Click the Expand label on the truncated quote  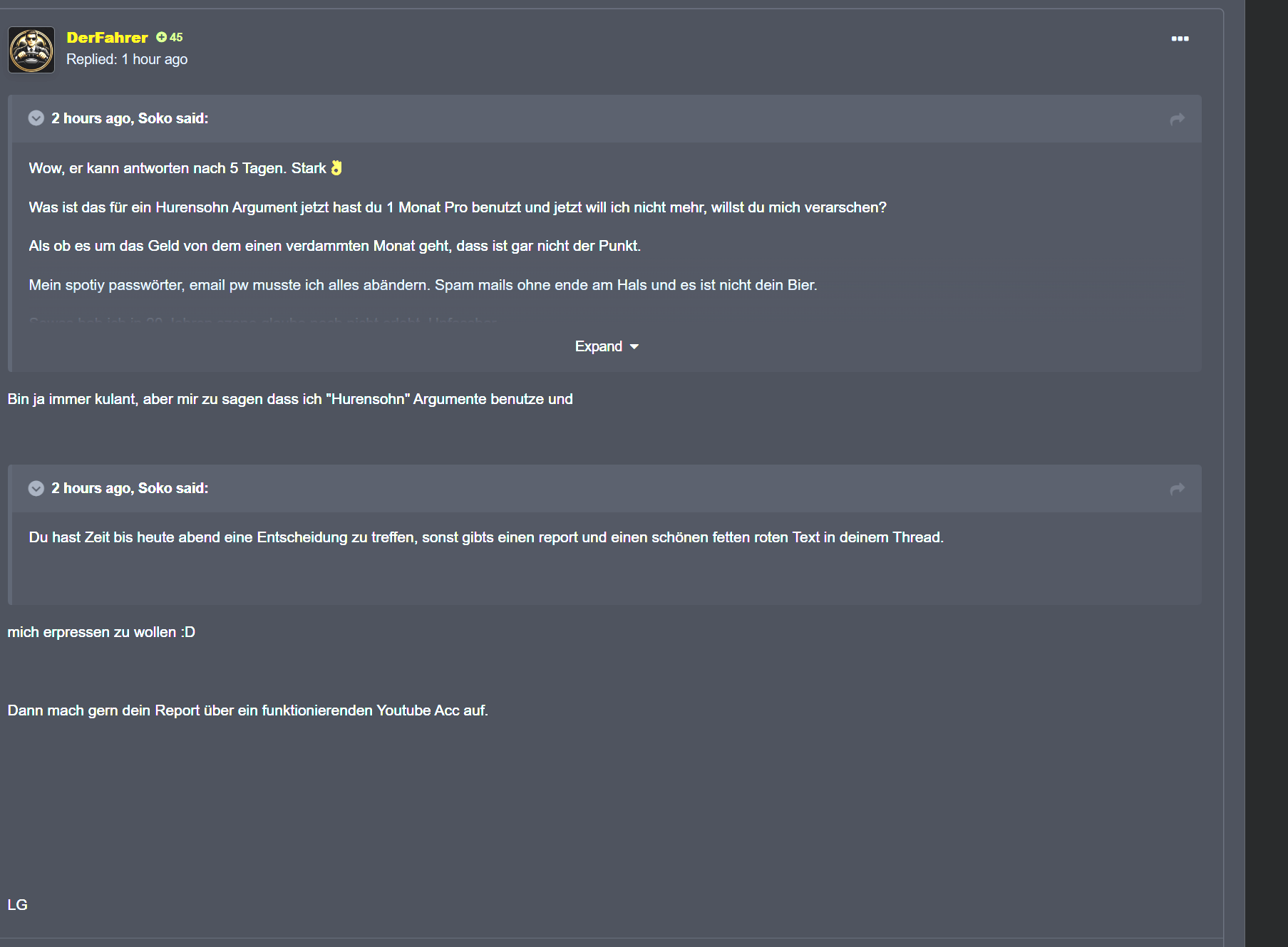pos(598,346)
